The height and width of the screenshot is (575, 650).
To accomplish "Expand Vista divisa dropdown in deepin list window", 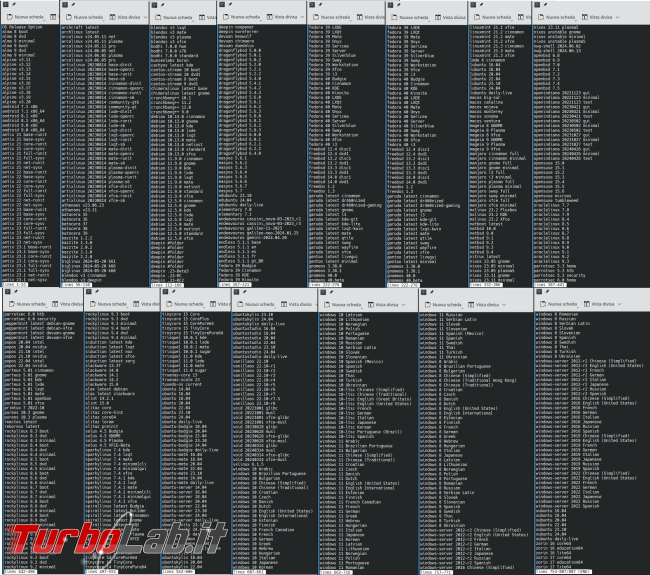I will (x=302, y=17).
